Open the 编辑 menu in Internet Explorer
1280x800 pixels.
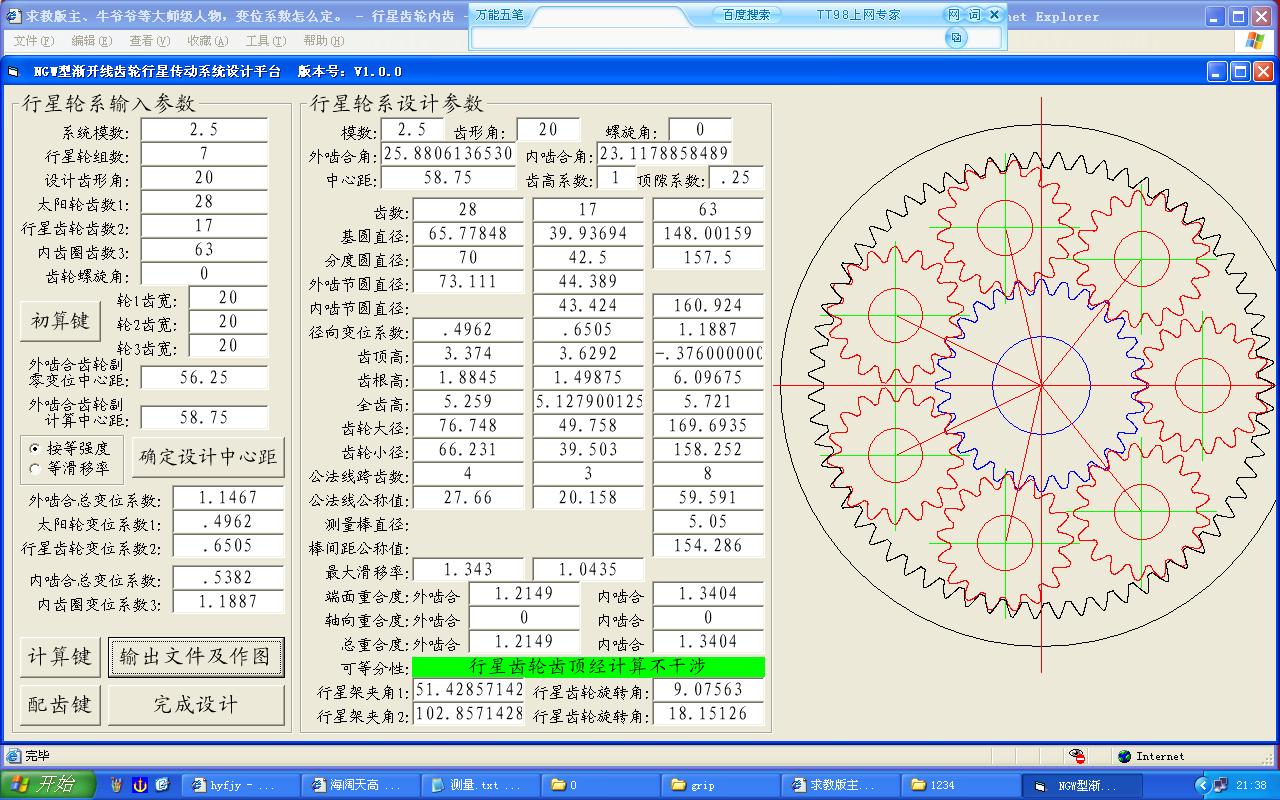pyautogui.click(x=91, y=41)
